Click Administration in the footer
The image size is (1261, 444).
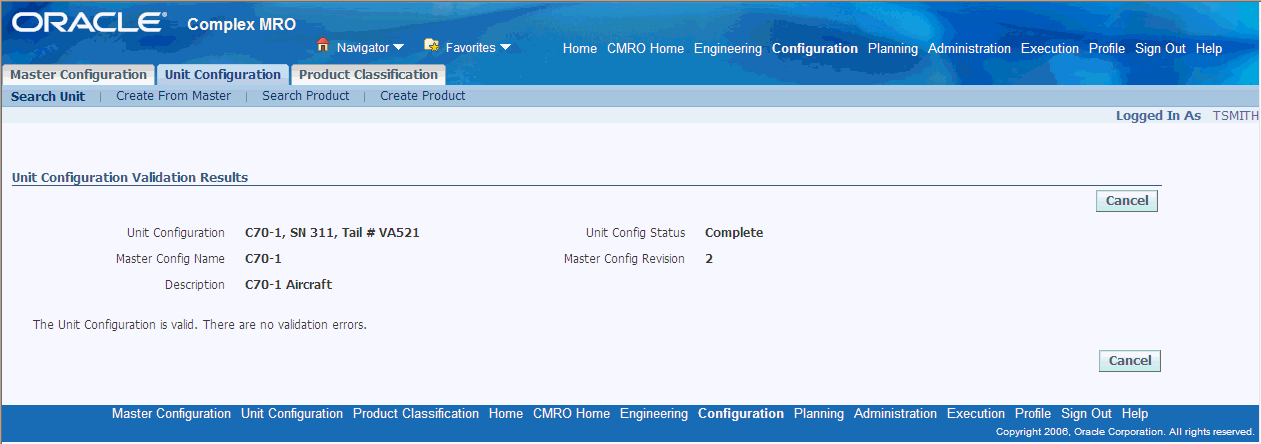point(895,414)
